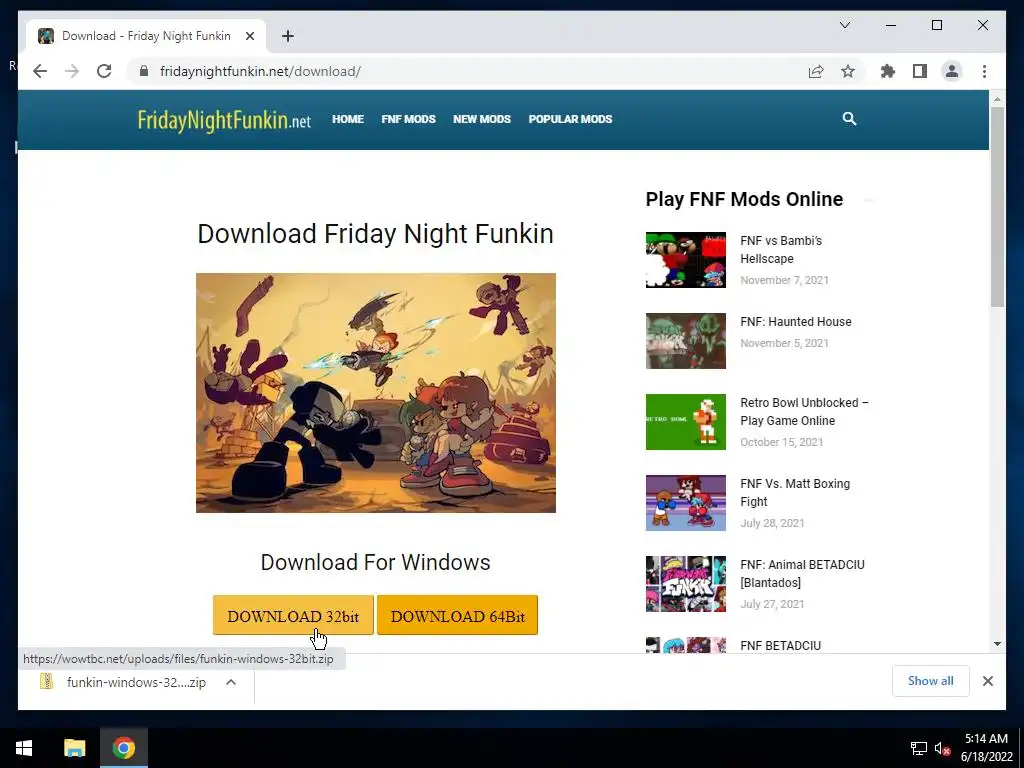
Task: Open the NEW MODS menu item
Action: [482, 119]
